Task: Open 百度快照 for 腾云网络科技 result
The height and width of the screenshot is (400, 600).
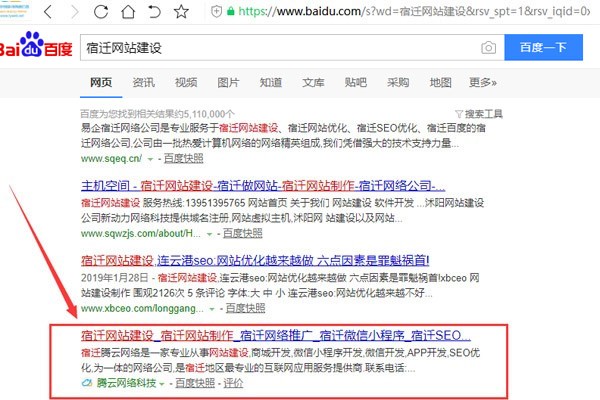Action: point(195,383)
